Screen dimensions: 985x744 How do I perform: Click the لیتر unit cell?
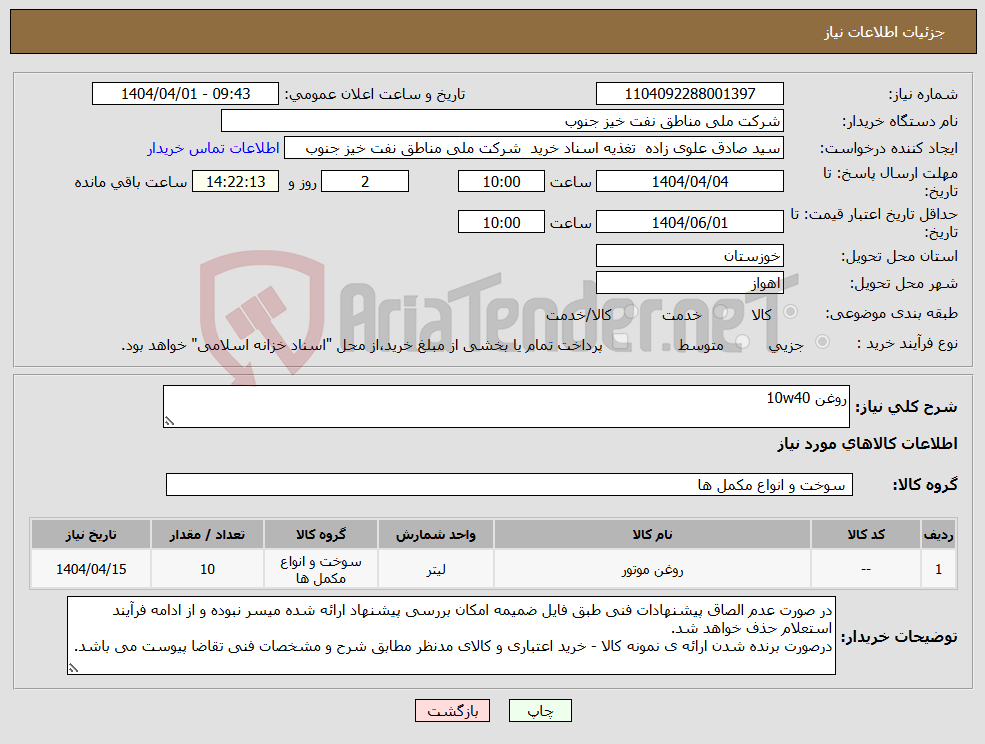435,569
